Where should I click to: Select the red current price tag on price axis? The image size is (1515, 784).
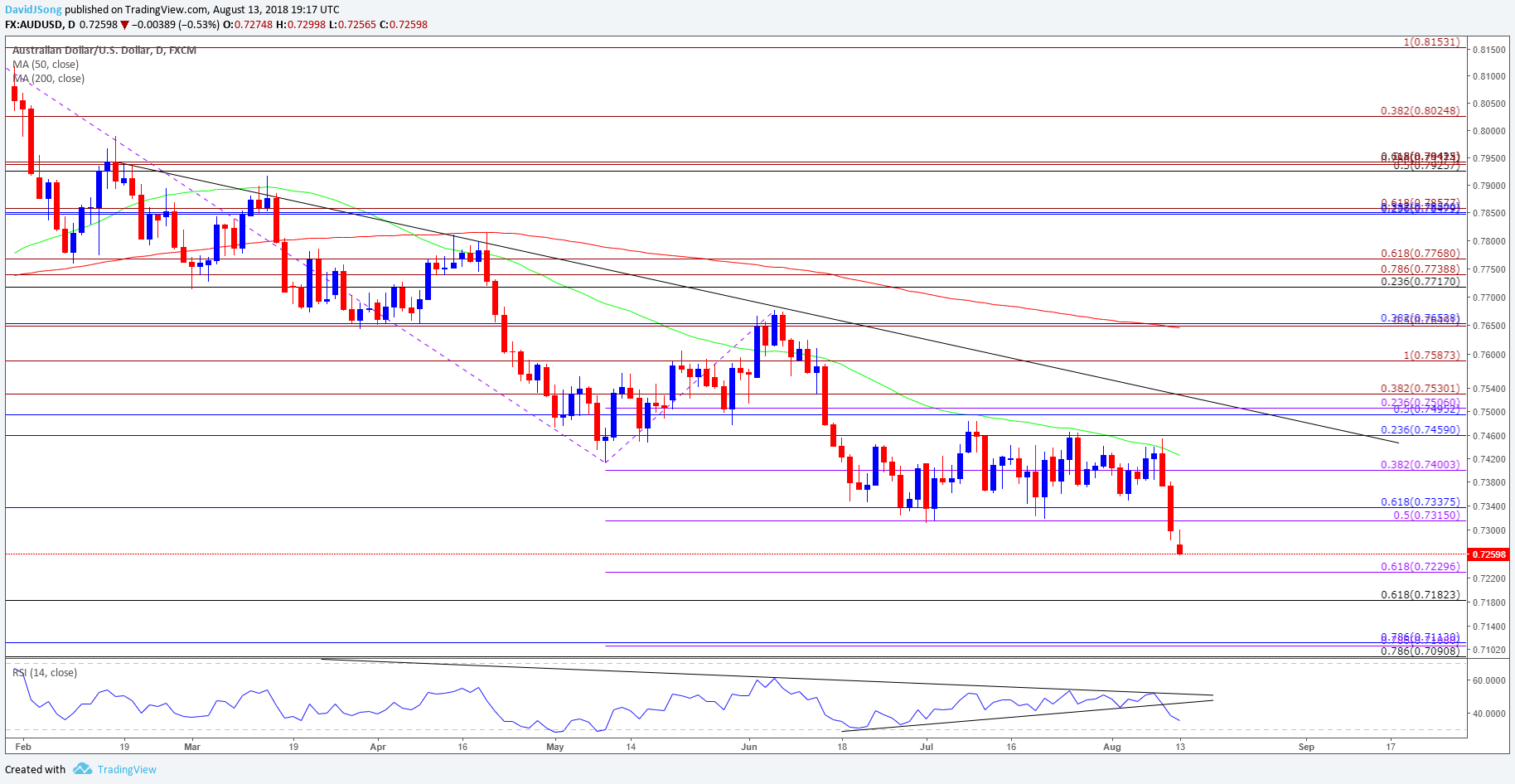(1488, 554)
